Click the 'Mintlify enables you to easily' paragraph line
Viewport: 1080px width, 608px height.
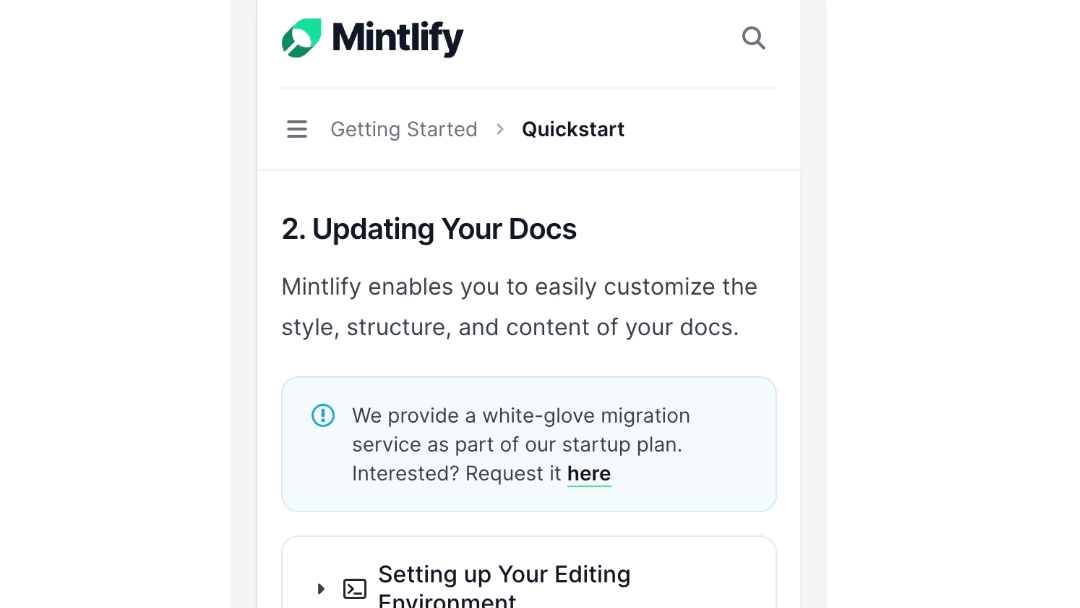click(x=519, y=286)
